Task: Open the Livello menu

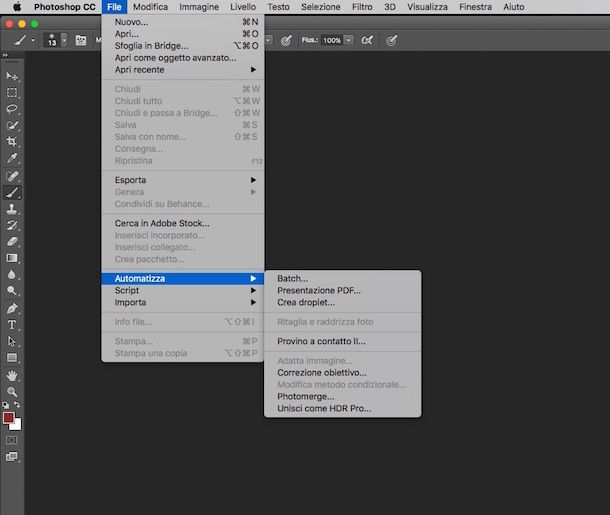Action: 243,7
